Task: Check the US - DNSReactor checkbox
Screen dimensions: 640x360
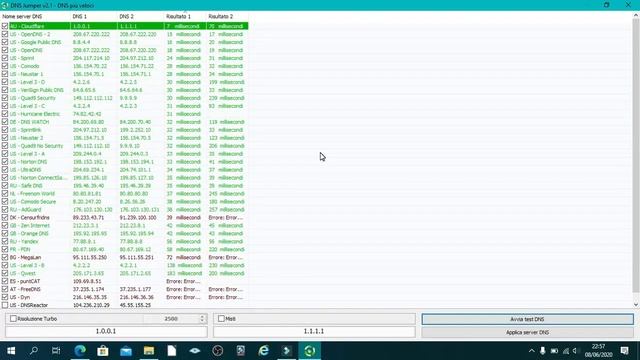Action: click(5, 305)
